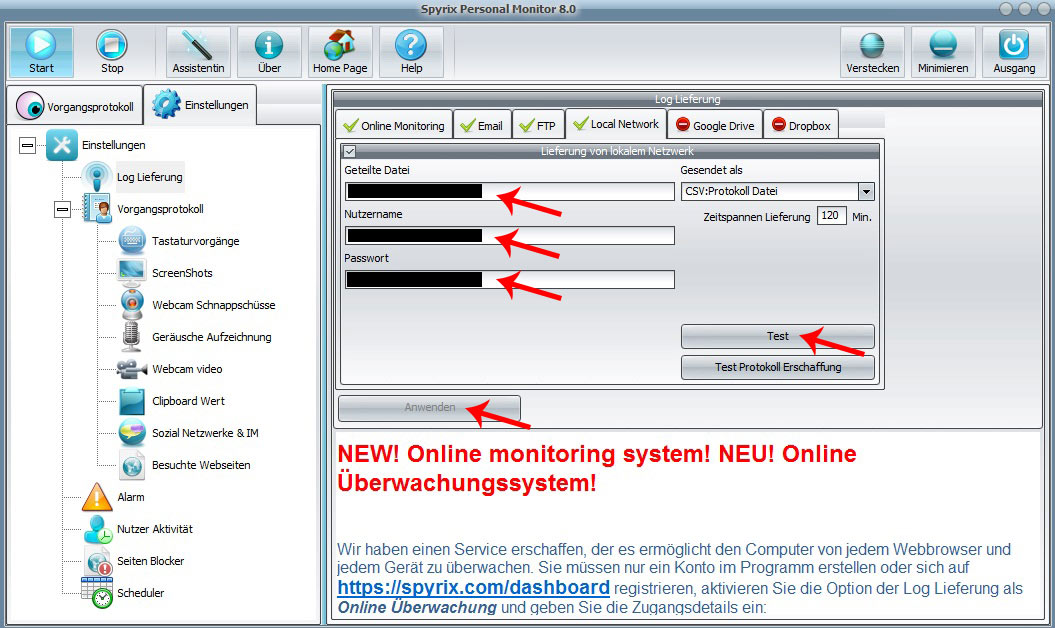
Task: Click the Nutzername input field
Action: (x=509, y=236)
